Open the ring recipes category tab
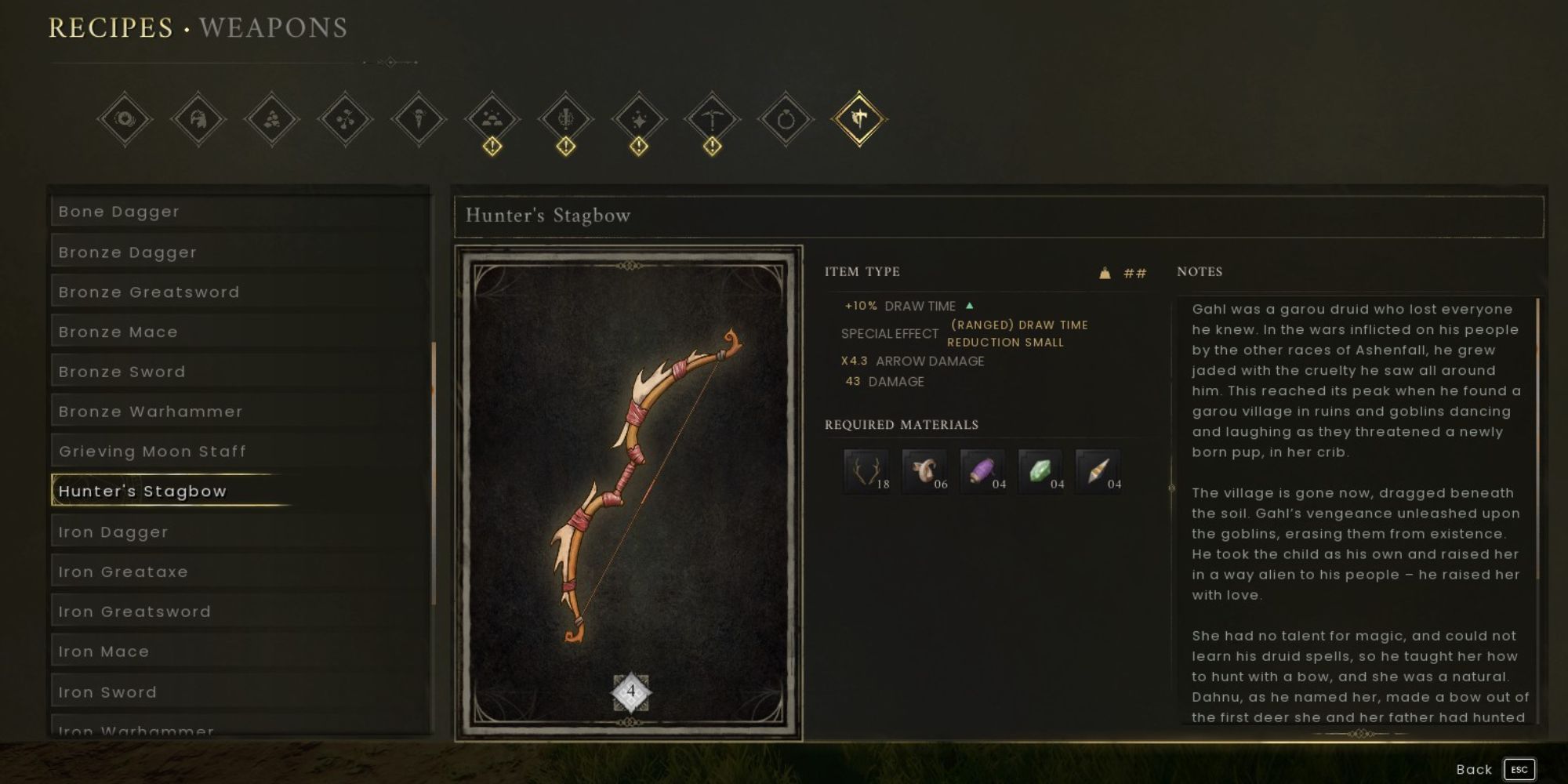 (x=786, y=120)
